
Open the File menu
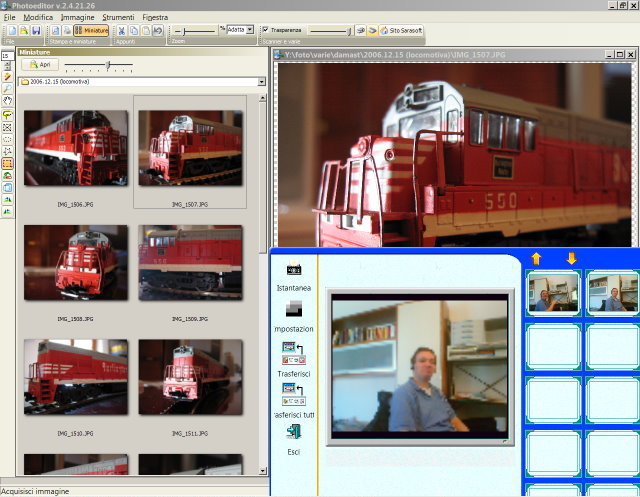pos(9,17)
